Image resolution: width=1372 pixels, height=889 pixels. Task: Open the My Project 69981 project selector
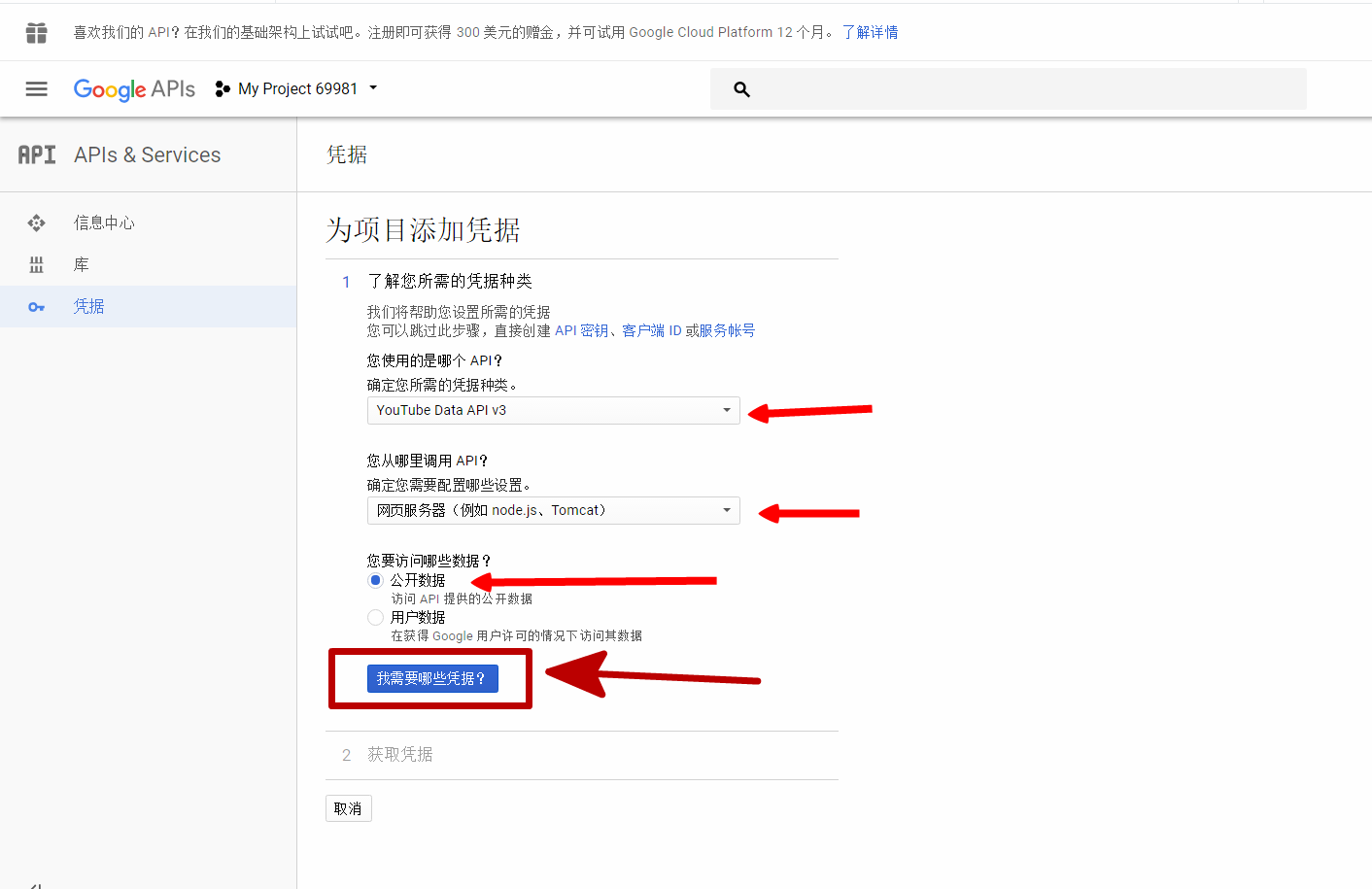[296, 89]
